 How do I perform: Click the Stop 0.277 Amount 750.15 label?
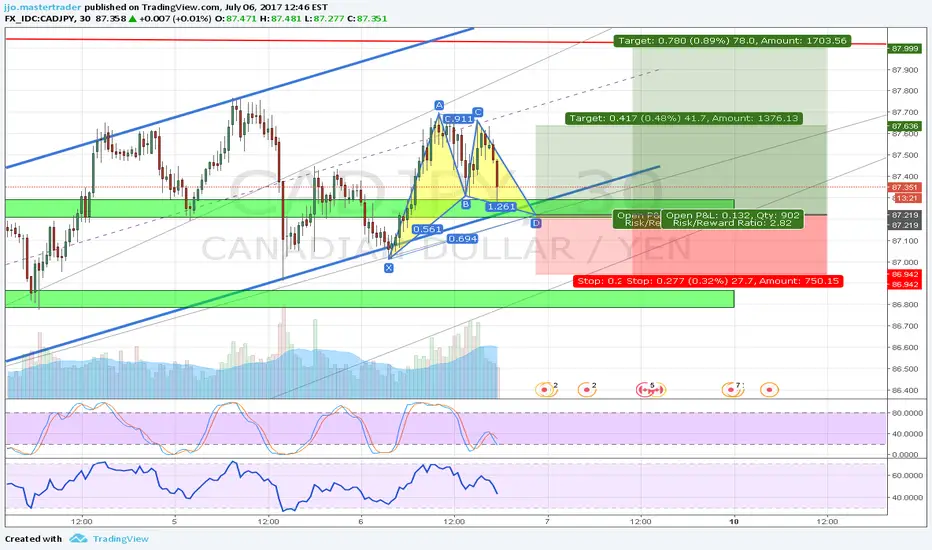click(x=733, y=281)
